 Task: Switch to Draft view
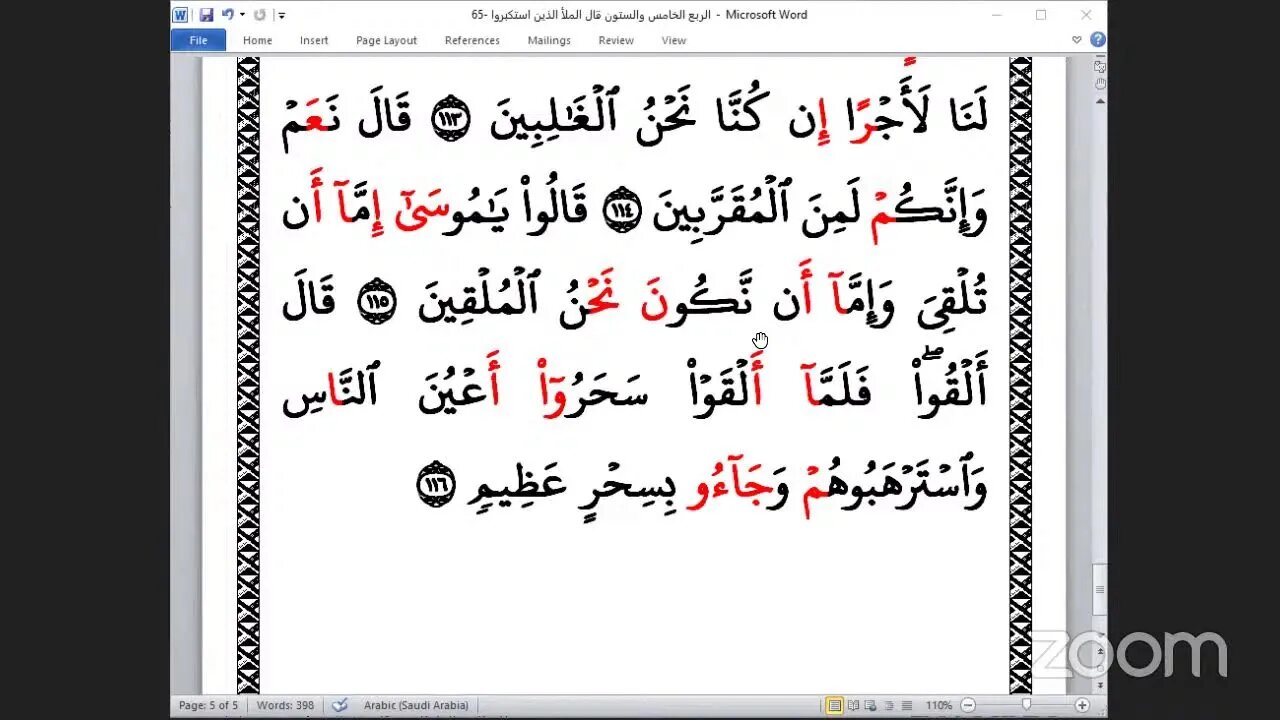coord(907,705)
